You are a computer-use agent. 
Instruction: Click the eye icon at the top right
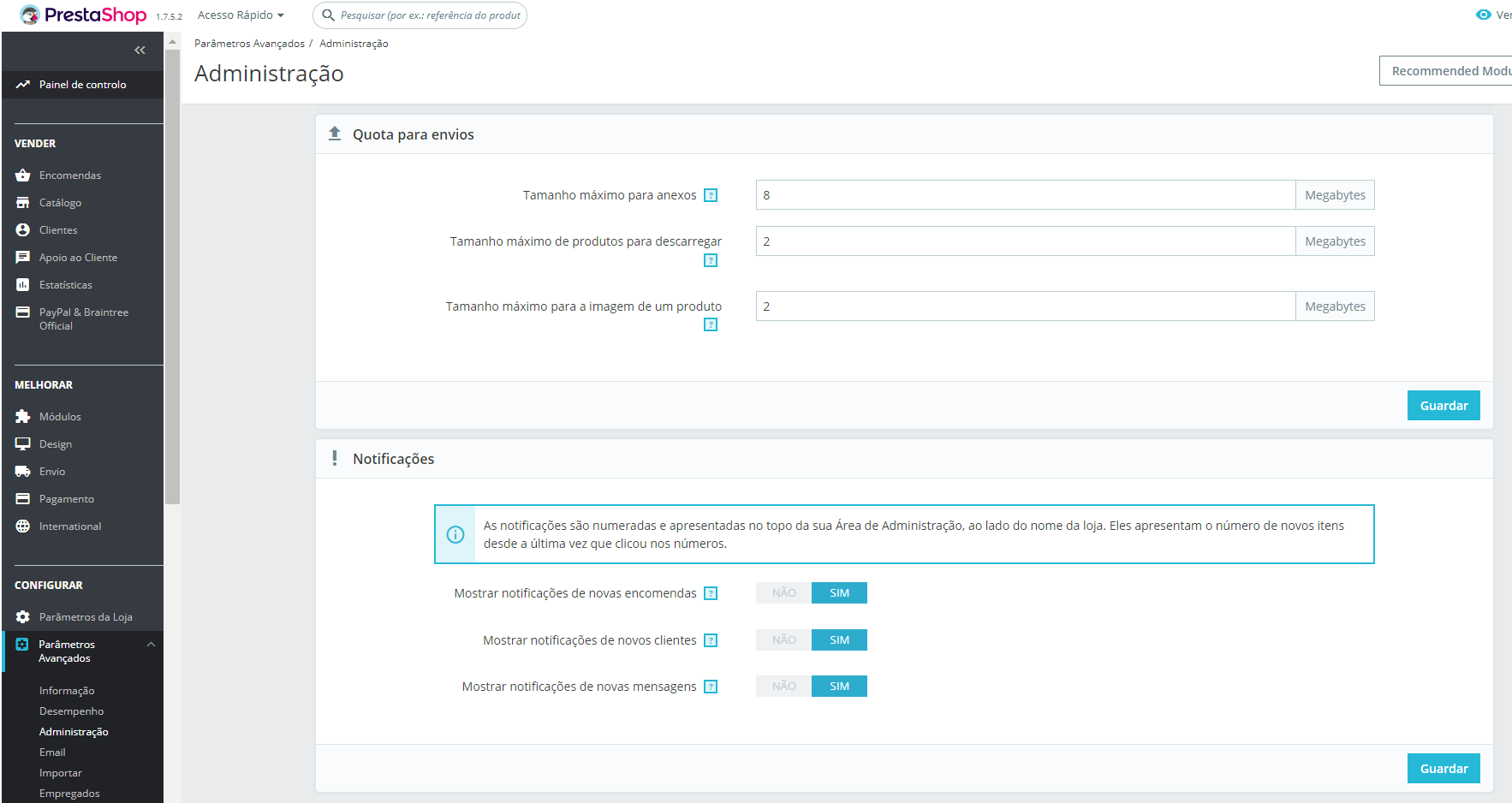pos(1484,15)
